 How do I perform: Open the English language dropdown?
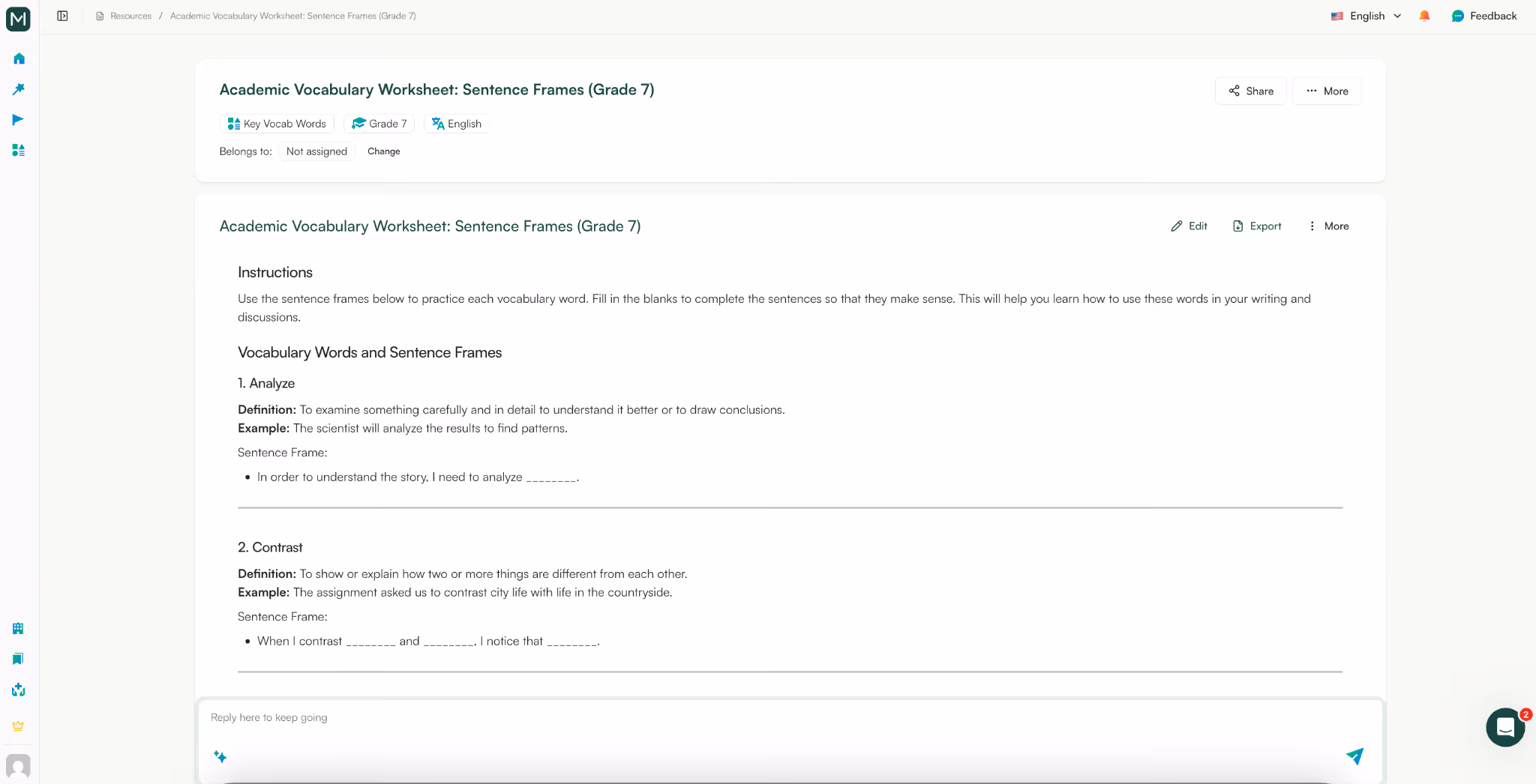(x=1363, y=15)
